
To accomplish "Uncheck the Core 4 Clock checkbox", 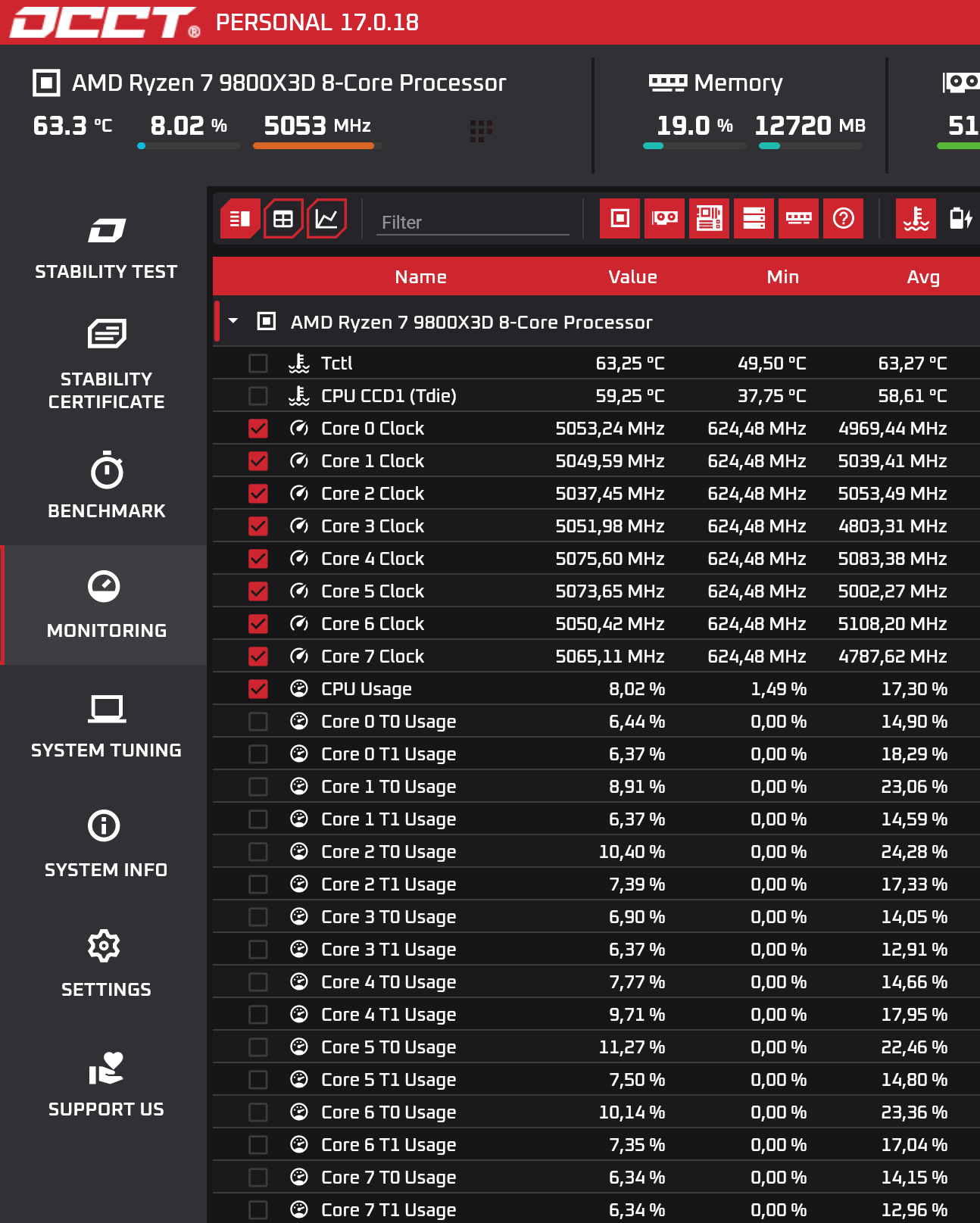I will [x=258, y=559].
